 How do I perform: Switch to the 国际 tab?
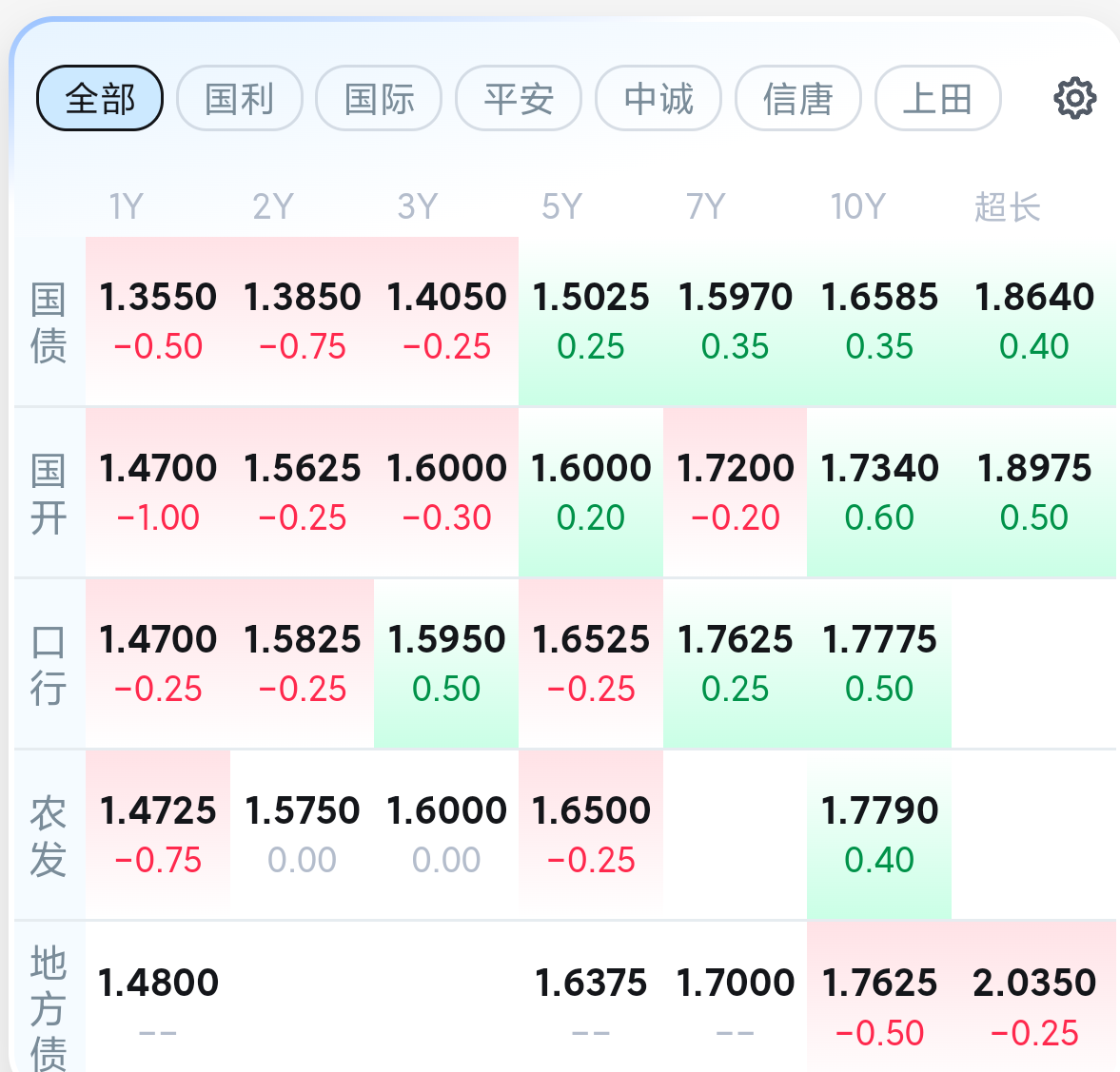tap(379, 98)
